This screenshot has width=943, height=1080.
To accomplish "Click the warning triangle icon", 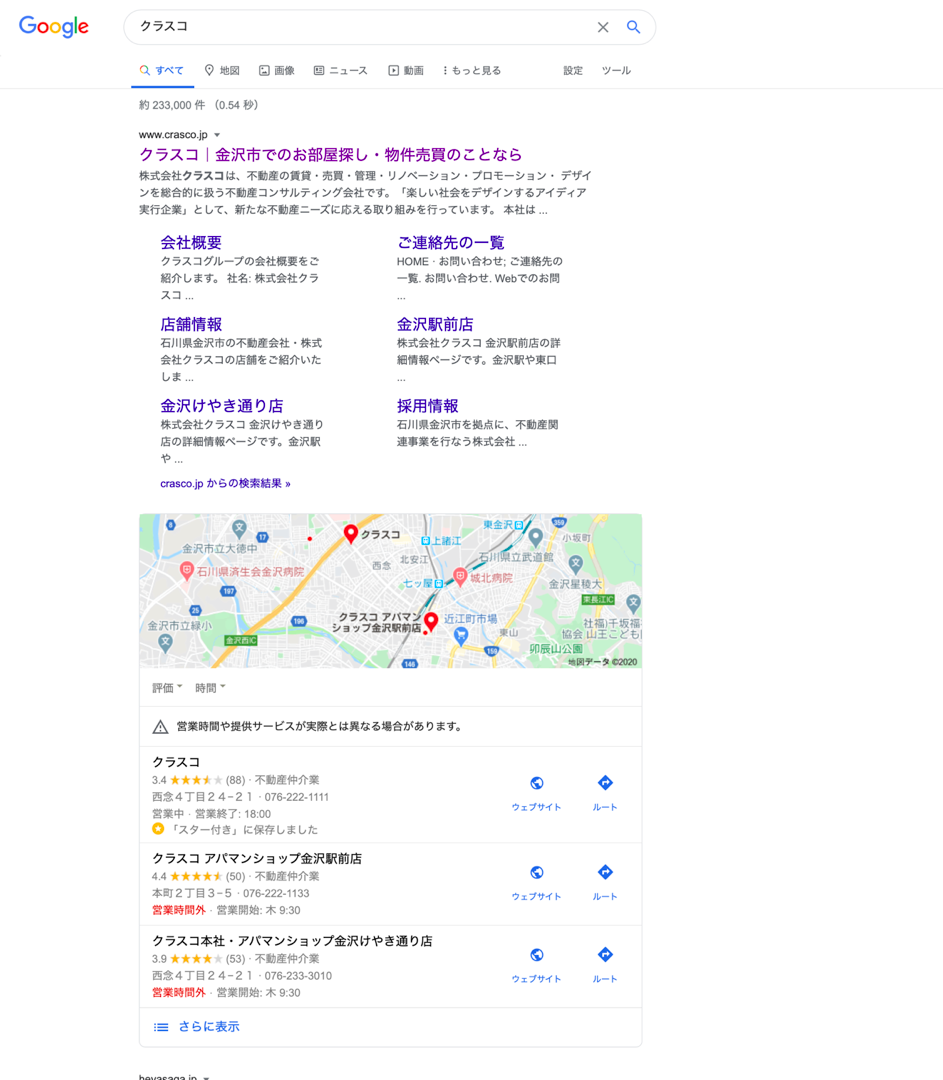I will [x=160, y=727].
